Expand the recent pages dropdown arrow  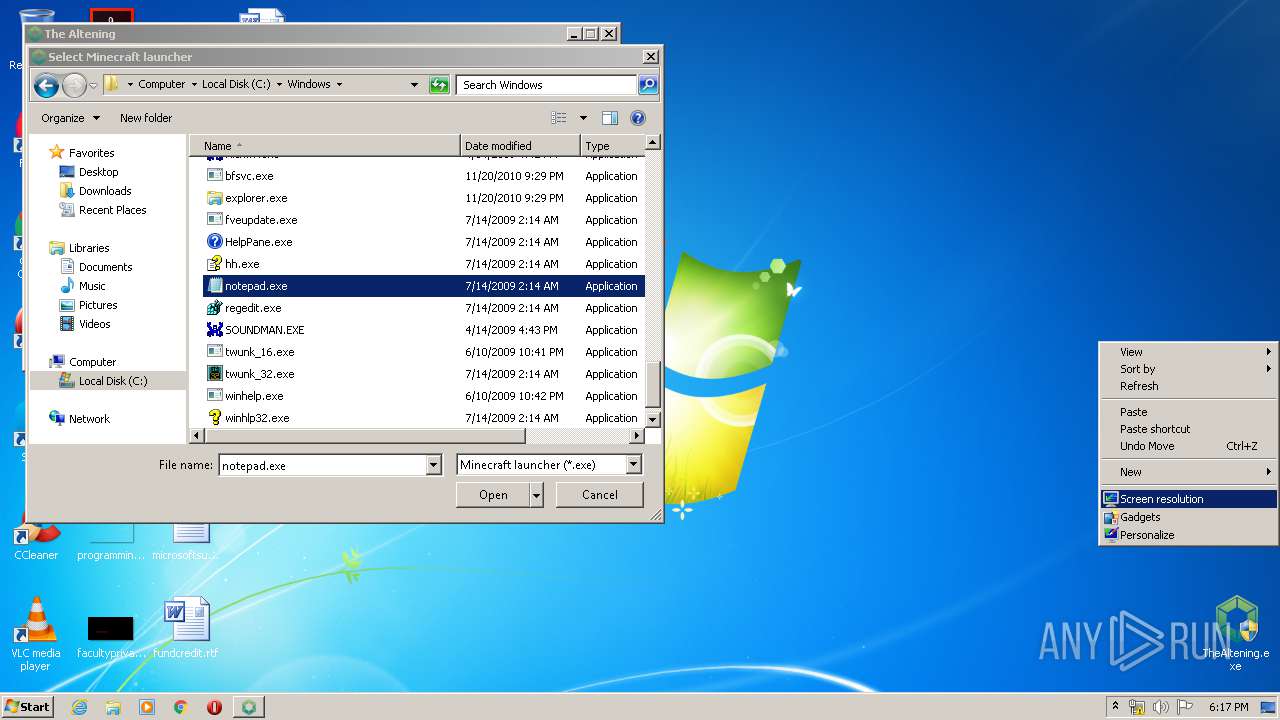93,86
